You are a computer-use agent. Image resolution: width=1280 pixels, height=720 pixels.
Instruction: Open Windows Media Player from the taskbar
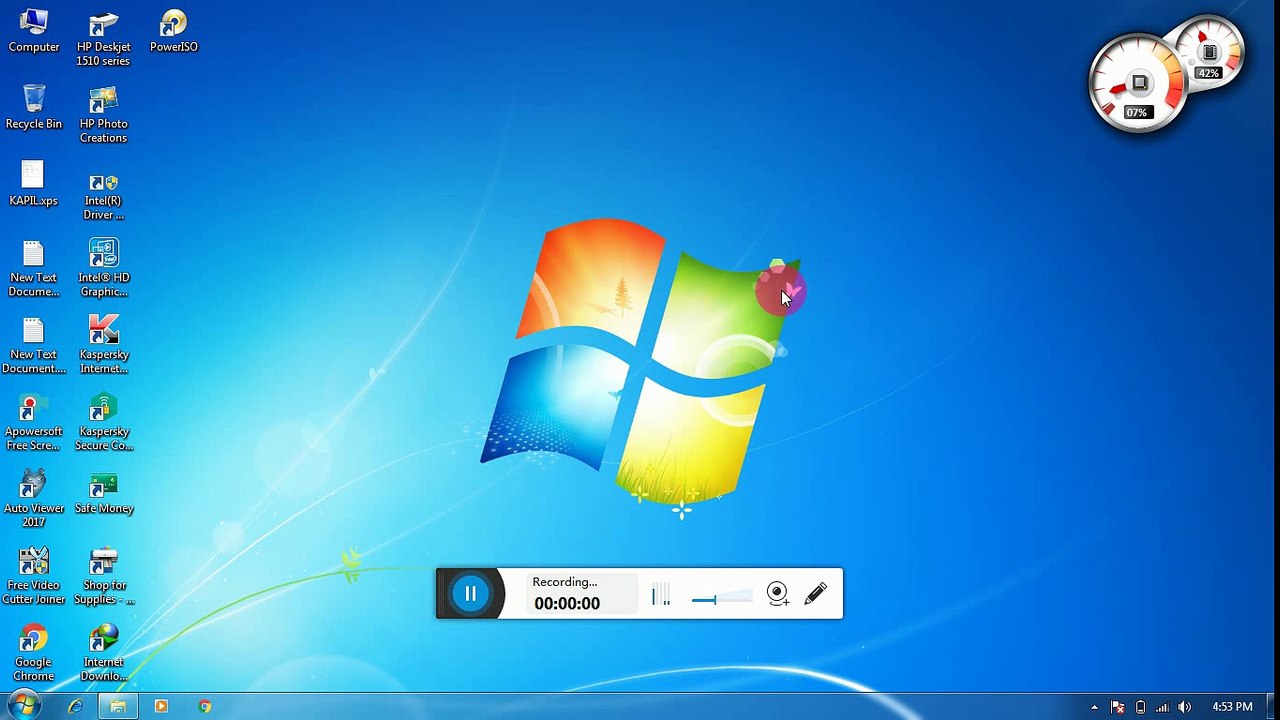(x=161, y=706)
